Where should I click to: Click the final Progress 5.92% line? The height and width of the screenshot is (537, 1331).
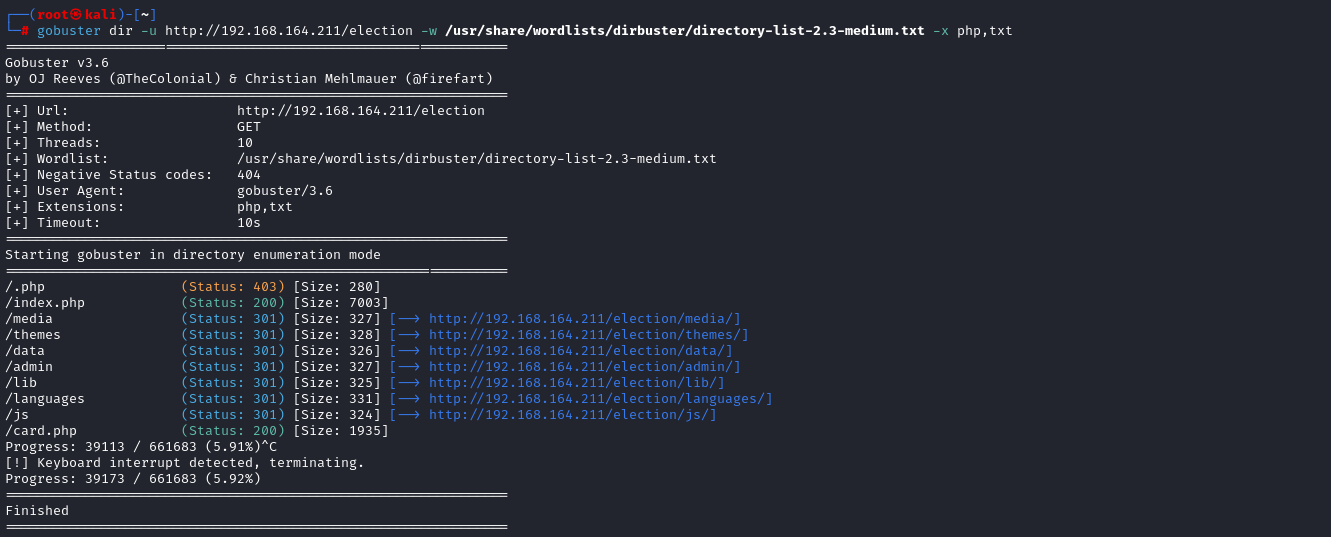[133, 479]
